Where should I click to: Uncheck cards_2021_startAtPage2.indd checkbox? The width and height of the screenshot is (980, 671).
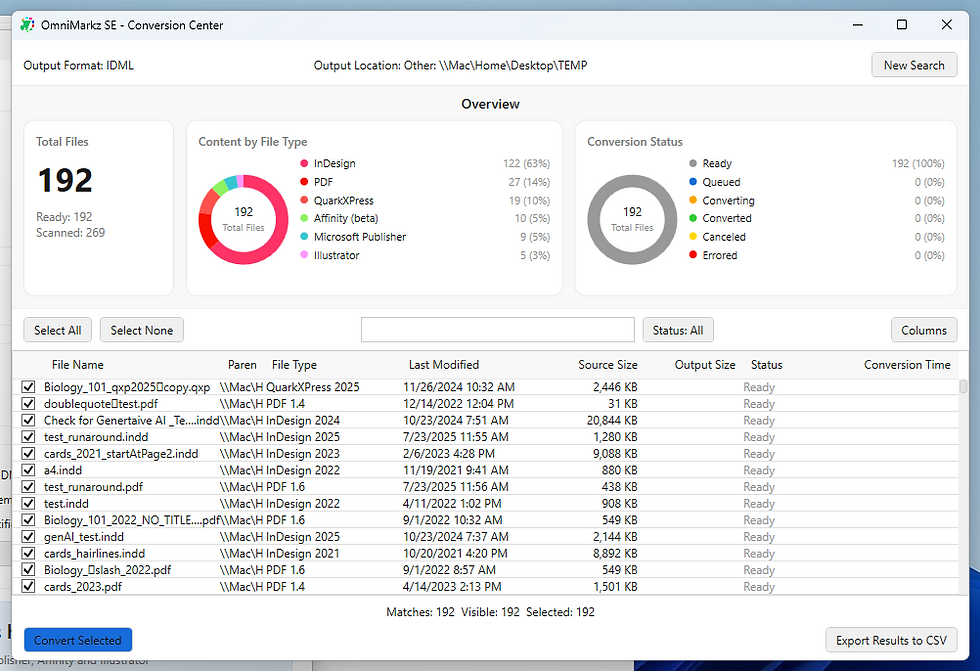pos(28,453)
